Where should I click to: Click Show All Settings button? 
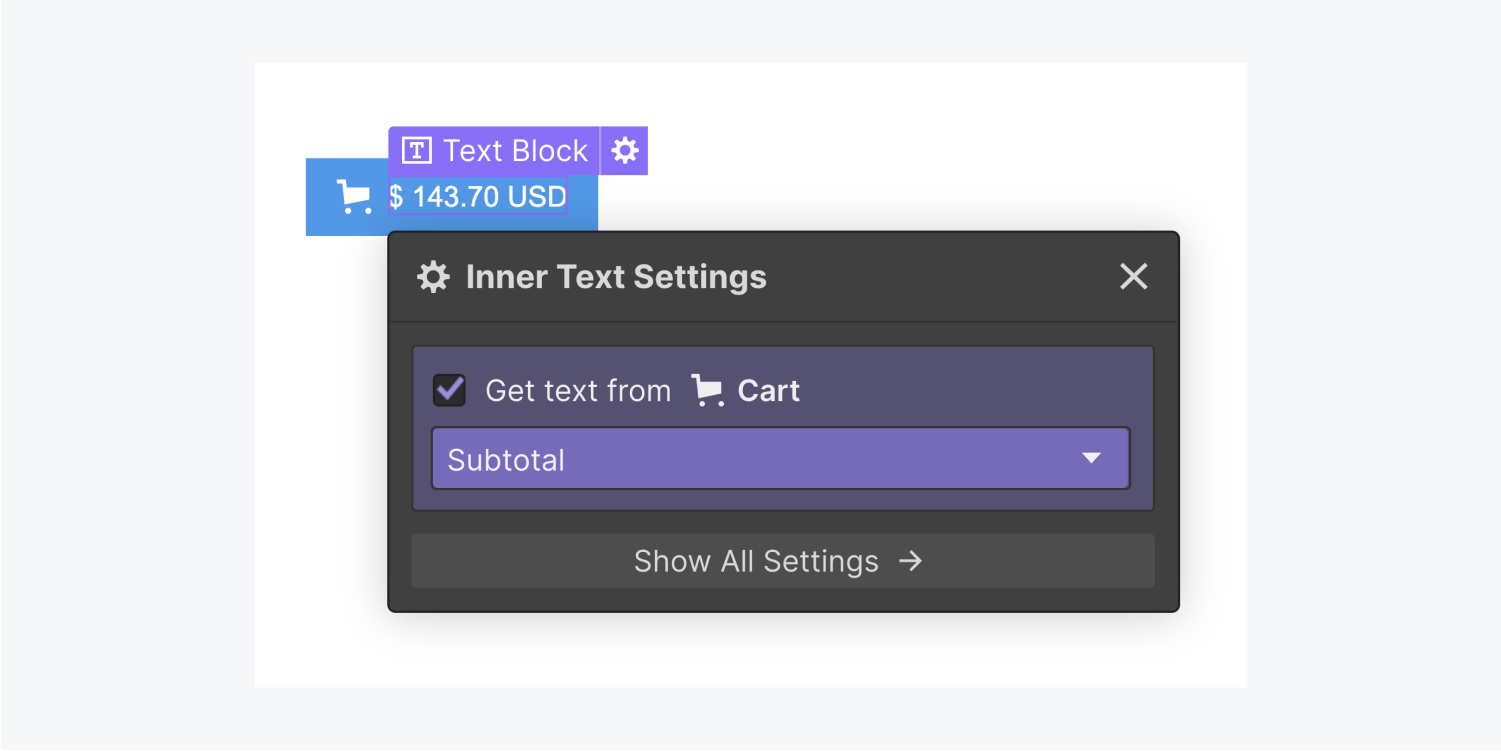[783, 561]
